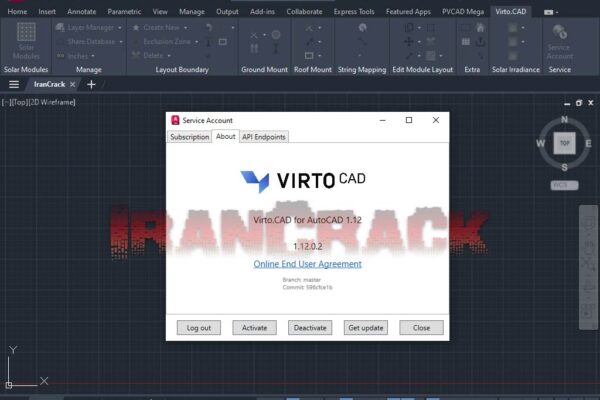Open the Online End User Agreement link

click(x=307, y=264)
